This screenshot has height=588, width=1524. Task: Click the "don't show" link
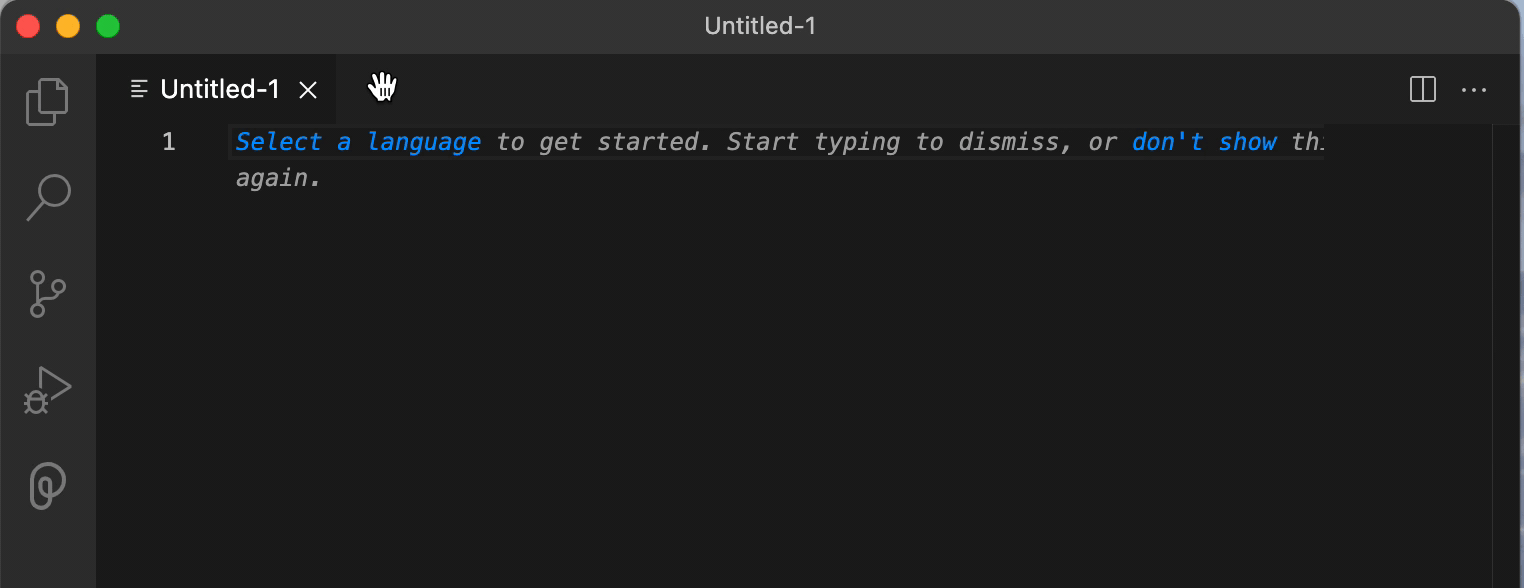pyautogui.click(x=1204, y=142)
